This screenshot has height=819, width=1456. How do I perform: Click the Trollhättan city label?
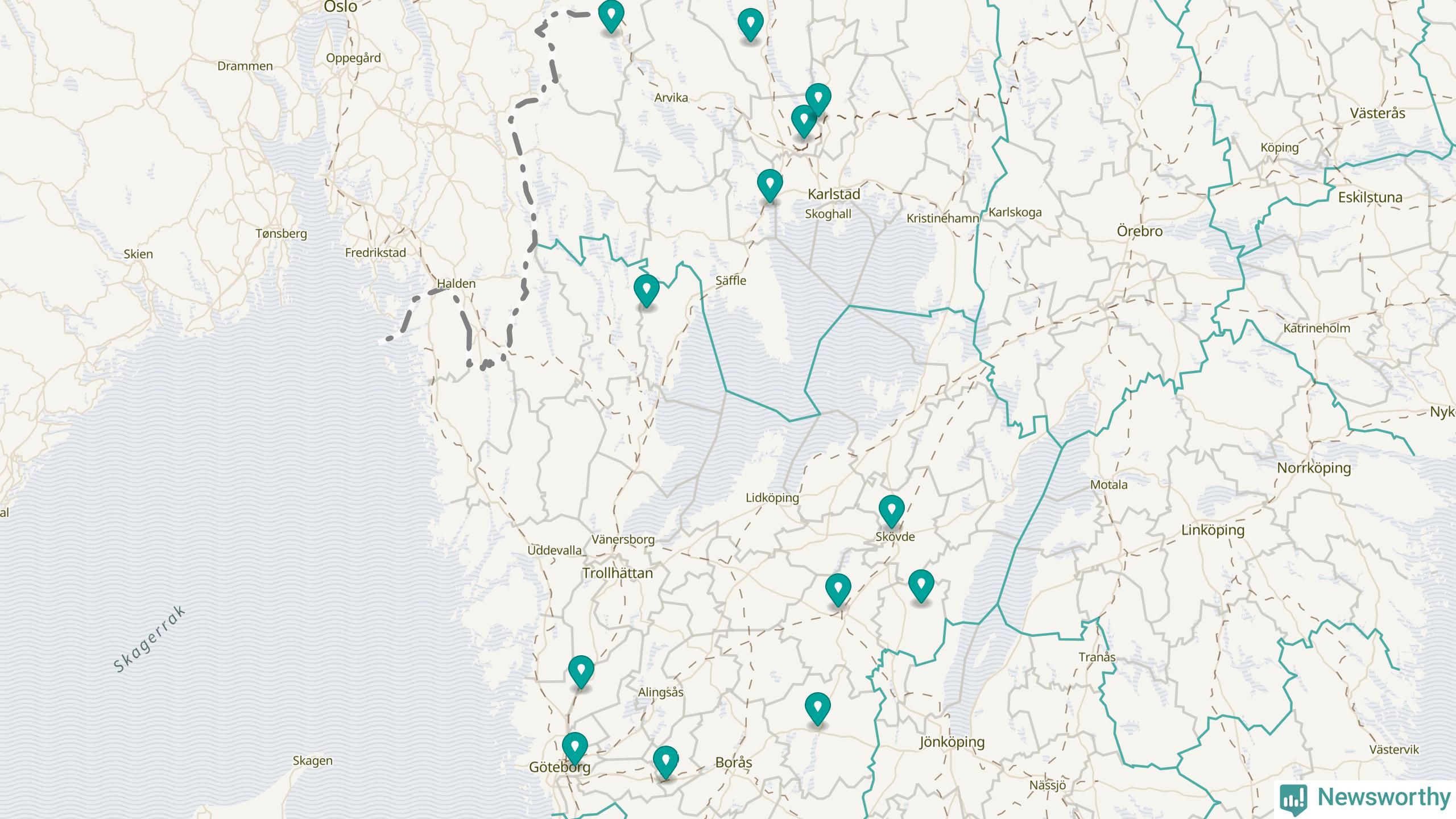point(617,573)
